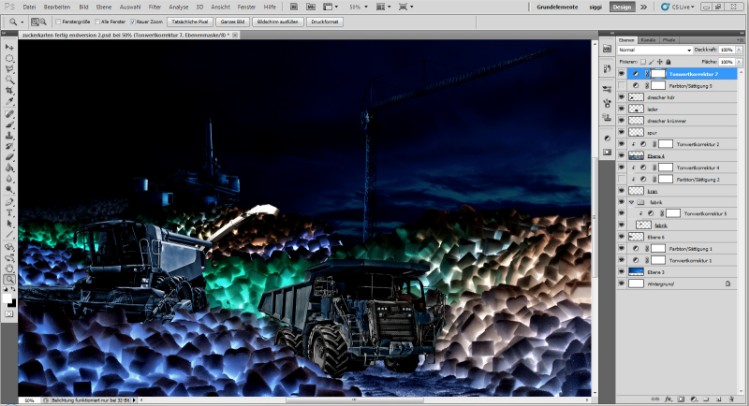Pick the Crop tool
Viewport: 749px width, 406px height.
coord(9,91)
